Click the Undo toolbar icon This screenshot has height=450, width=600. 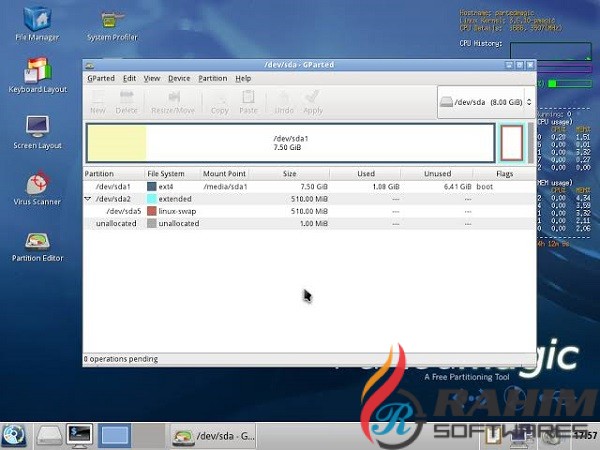pos(284,102)
